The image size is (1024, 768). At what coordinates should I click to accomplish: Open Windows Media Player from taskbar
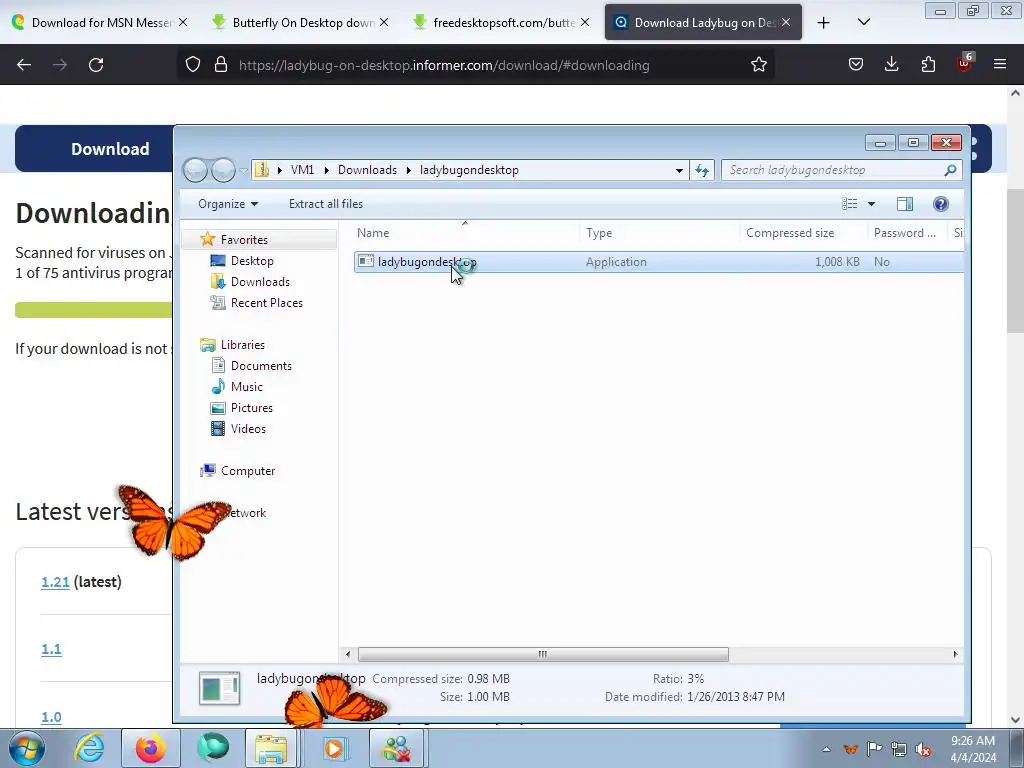pyautogui.click(x=334, y=748)
